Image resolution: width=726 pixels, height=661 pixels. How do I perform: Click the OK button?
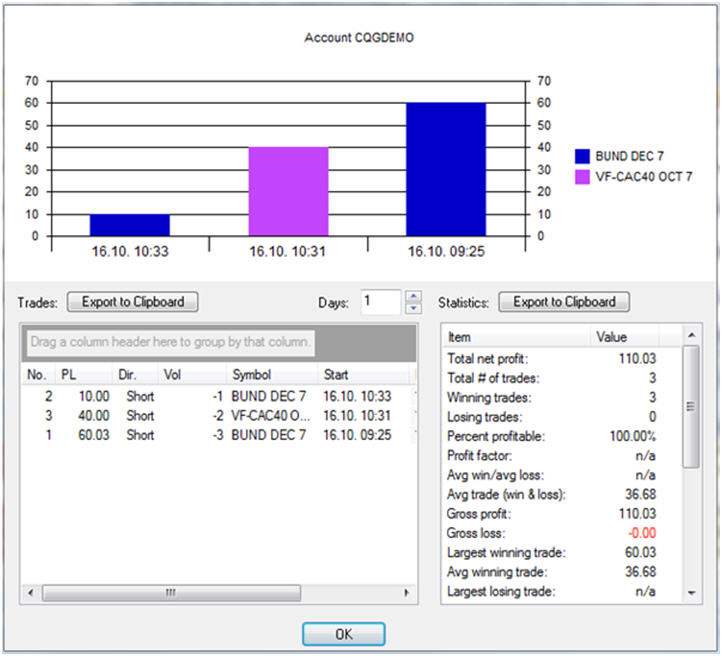(x=343, y=634)
